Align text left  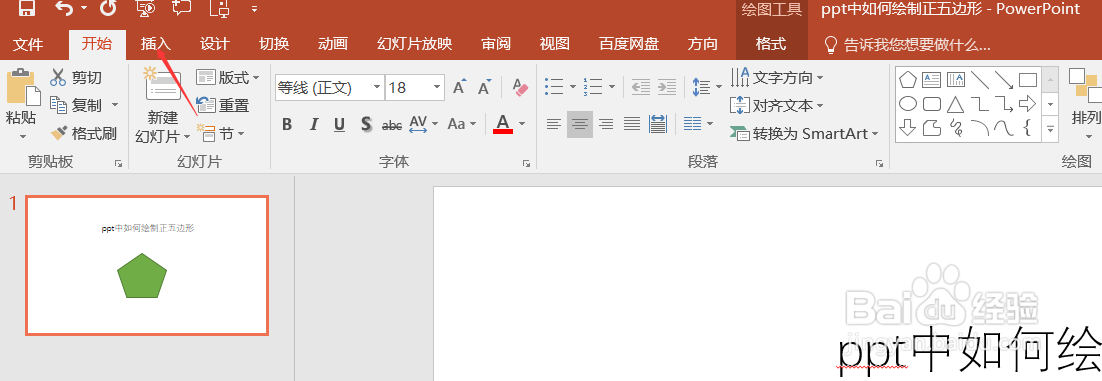554,124
